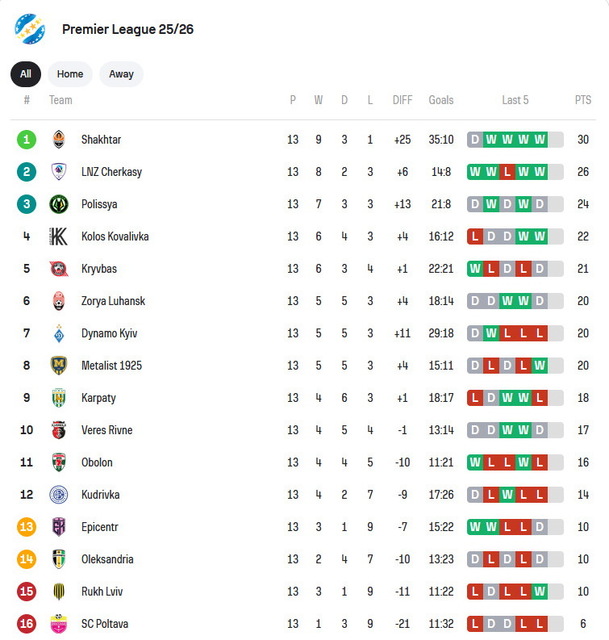This screenshot has height=640, width=609.
Task: Click the Shakhtar club crest
Action: pos(58,140)
